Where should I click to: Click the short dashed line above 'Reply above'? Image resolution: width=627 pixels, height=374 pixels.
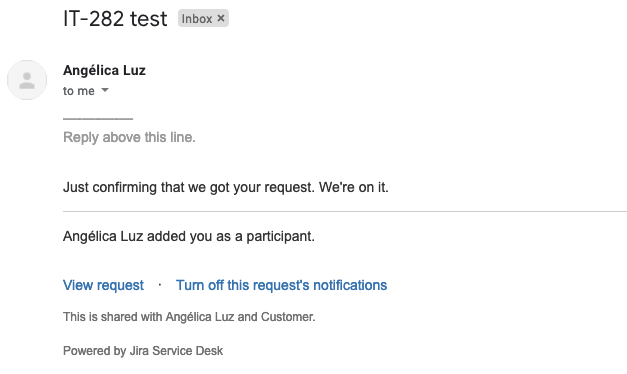coord(98,119)
